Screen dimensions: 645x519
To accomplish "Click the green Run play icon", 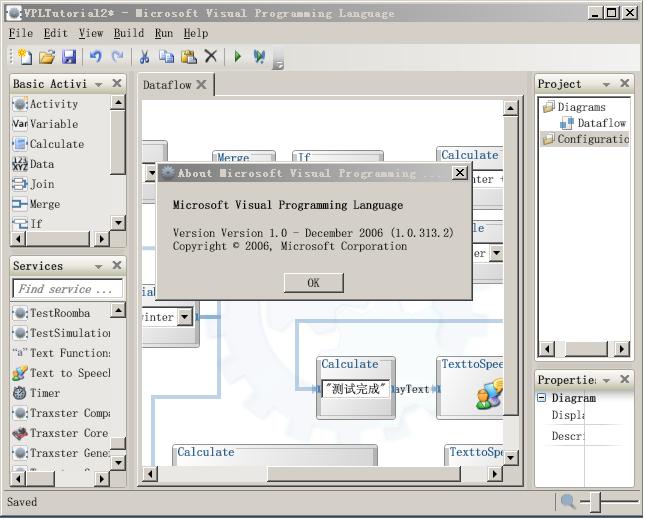I will coord(237,56).
